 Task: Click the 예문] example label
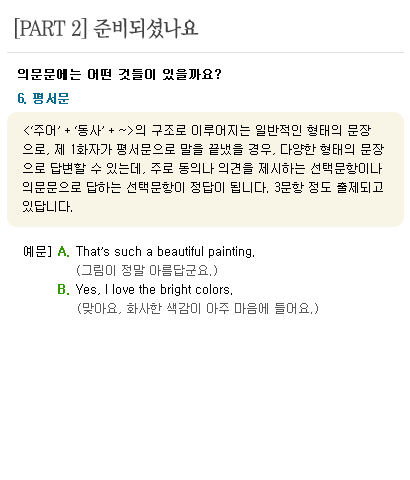click(x=37, y=251)
